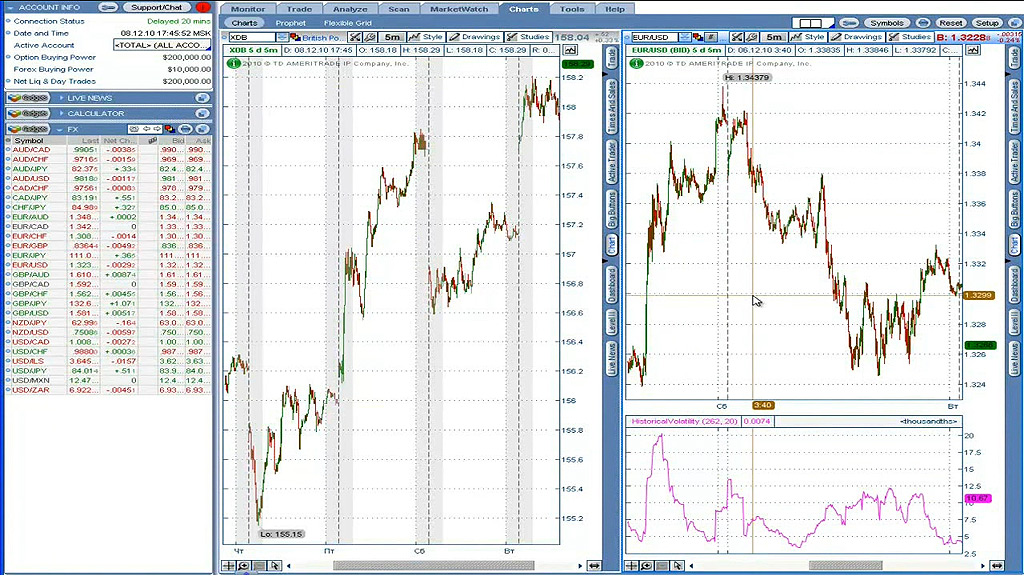Open the Active Account dropdown
The height and width of the screenshot is (576, 1024).
point(162,45)
